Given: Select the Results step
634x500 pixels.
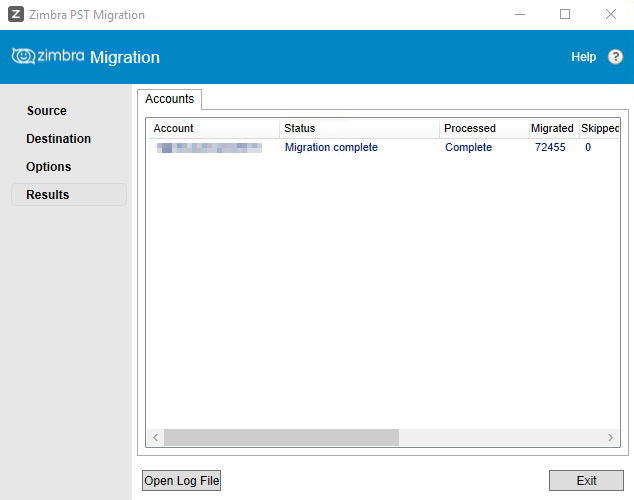Looking at the screenshot, I should [x=69, y=194].
